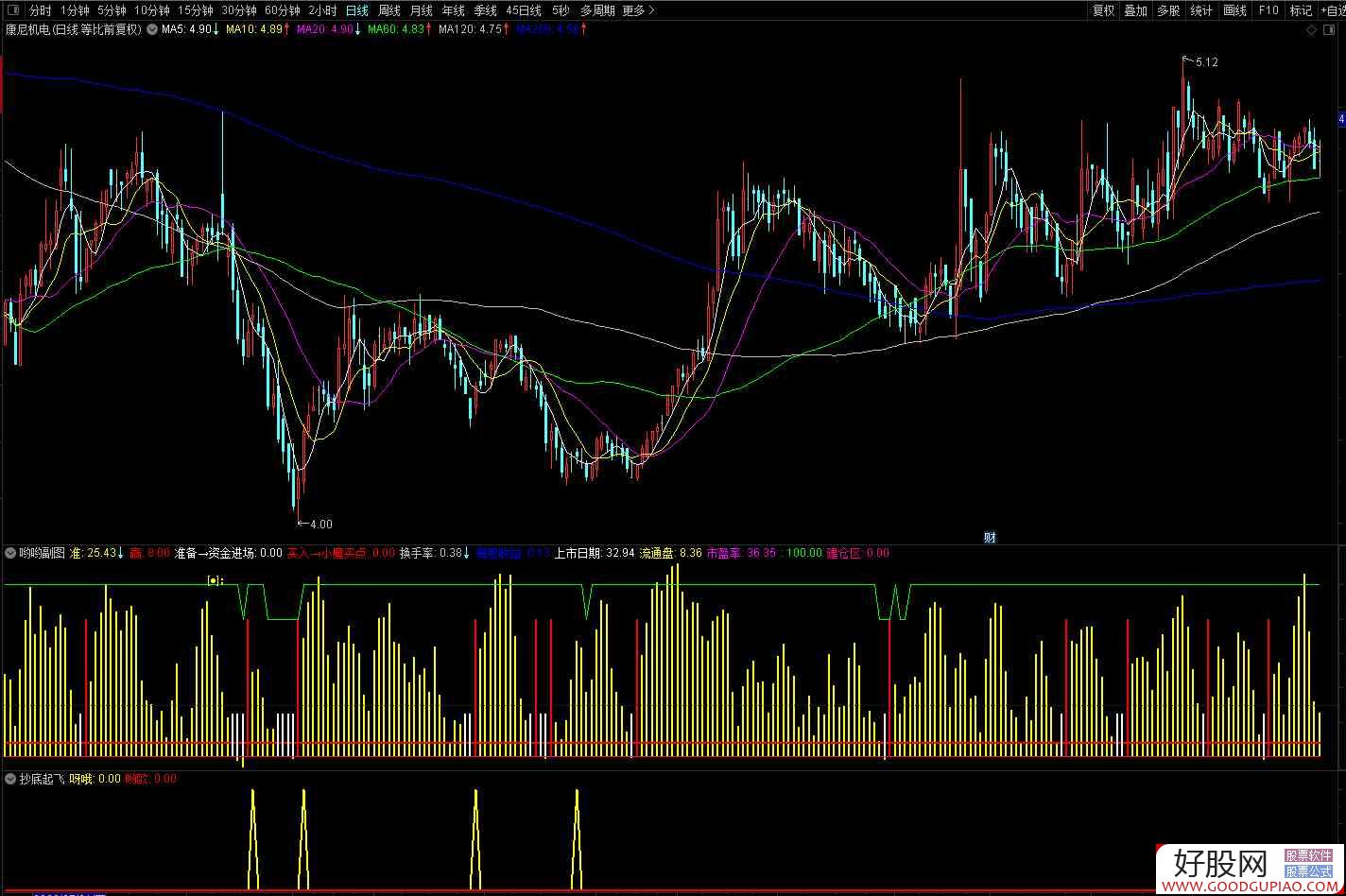Click the 抄底起飞 indicator name

pyautogui.click(x=42, y=779)
